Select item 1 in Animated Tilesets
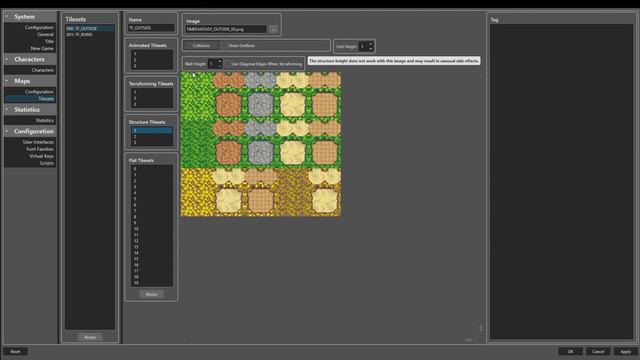Image resolution: width=640 pixels, height=360 pixels. pos(151,53)
